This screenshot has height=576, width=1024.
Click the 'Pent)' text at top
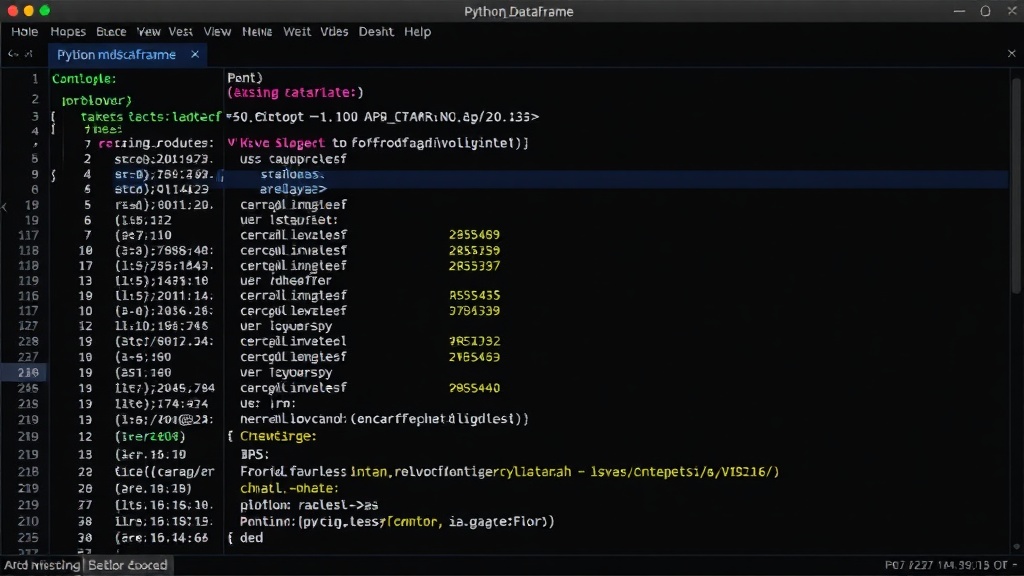pos(245,78)
